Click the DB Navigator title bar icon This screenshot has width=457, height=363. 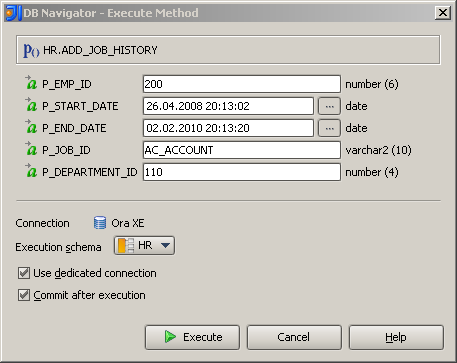click(x=13, y=13)
